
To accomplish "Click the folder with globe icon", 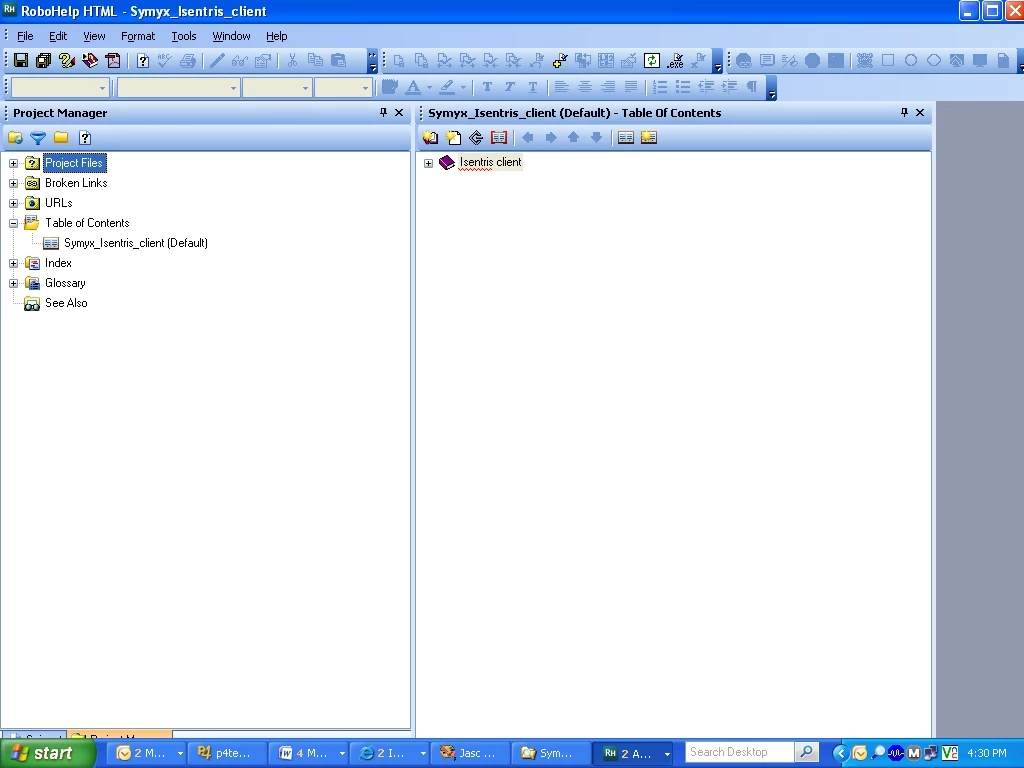I will click(15, 138).
